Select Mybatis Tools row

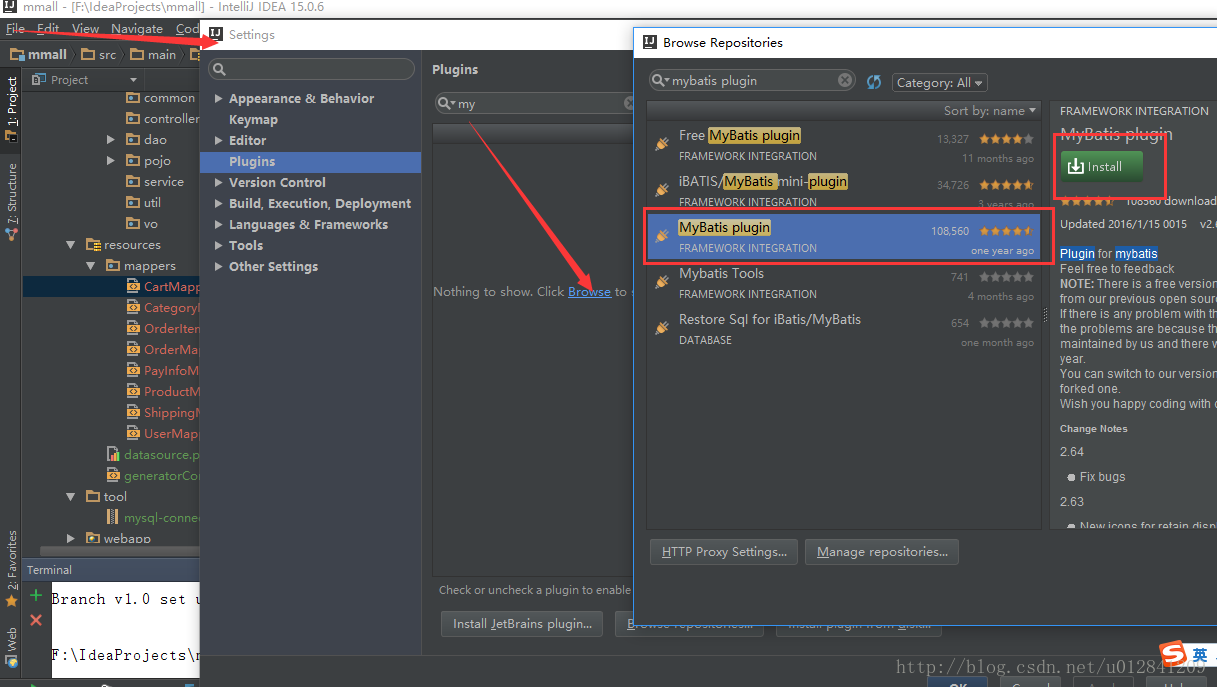(x=844, y=283)
